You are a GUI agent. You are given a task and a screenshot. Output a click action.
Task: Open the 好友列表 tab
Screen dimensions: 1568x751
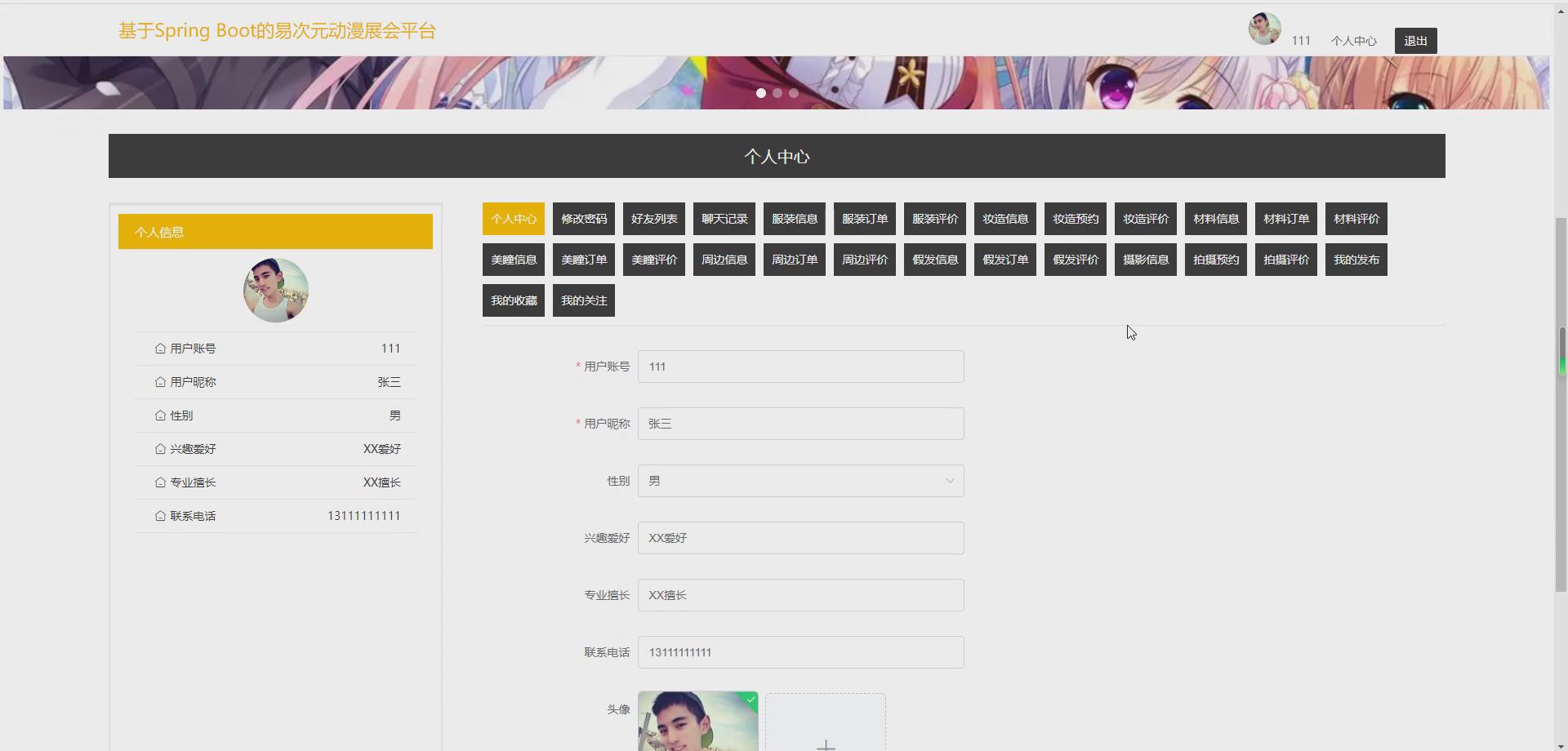[x=653, y=218]
